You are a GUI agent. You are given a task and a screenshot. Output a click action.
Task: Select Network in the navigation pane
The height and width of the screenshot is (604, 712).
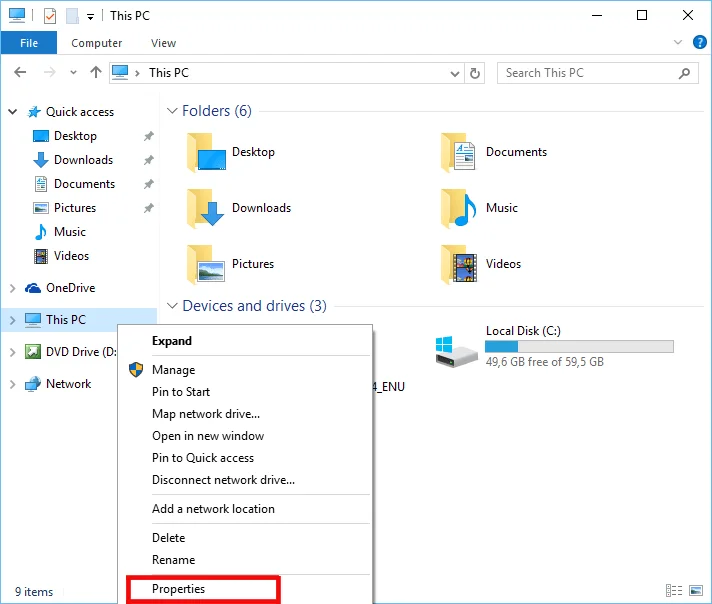(x=68, y=384)
